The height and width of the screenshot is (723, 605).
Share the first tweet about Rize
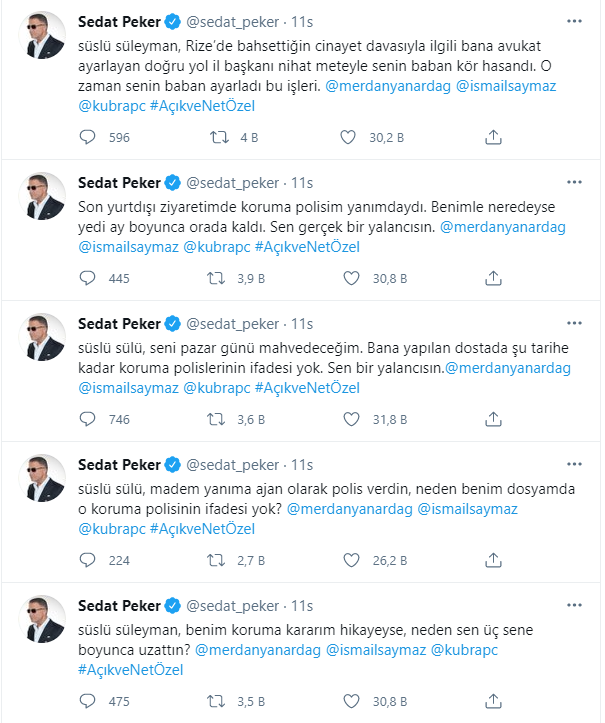click(x=492, y=138)
